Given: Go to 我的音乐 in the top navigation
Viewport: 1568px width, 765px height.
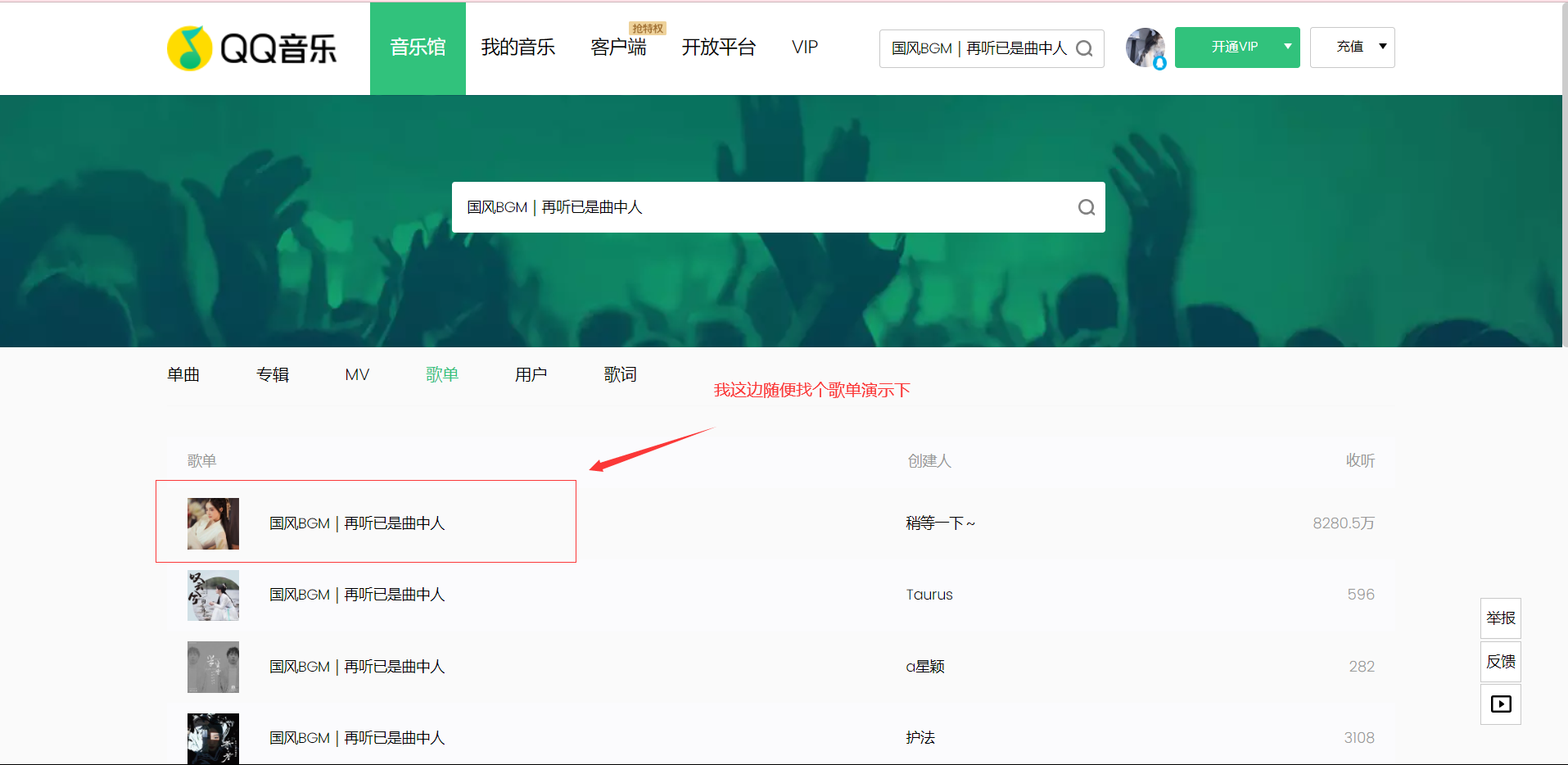Looking at the screenshot, I should pos(518,48).
